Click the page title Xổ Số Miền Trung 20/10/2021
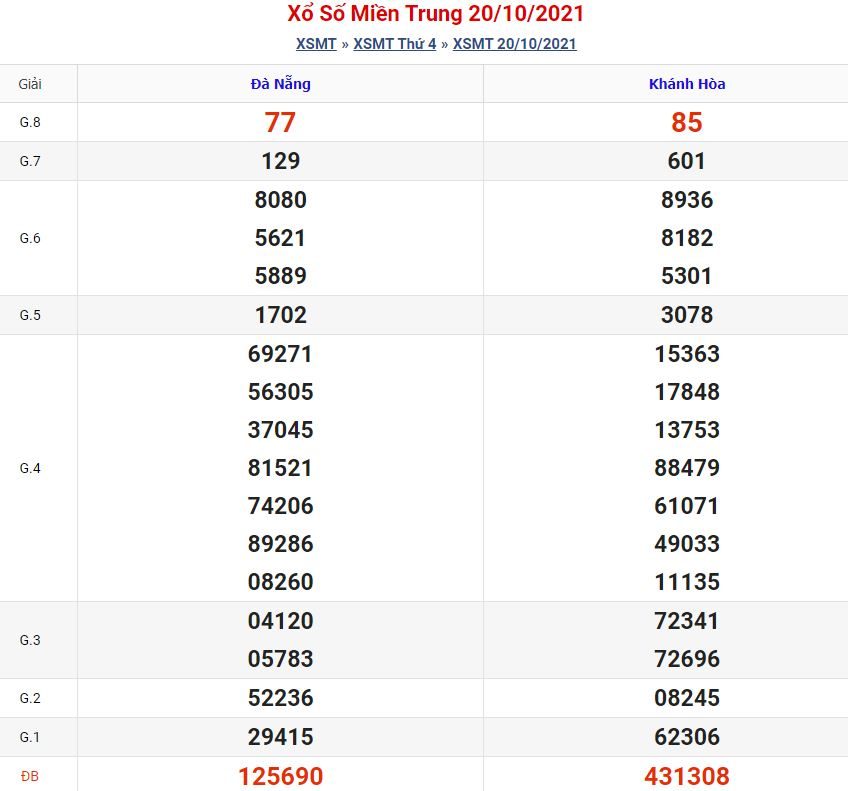The width and height of the screenshot is (848, 791). pos(435,14)
